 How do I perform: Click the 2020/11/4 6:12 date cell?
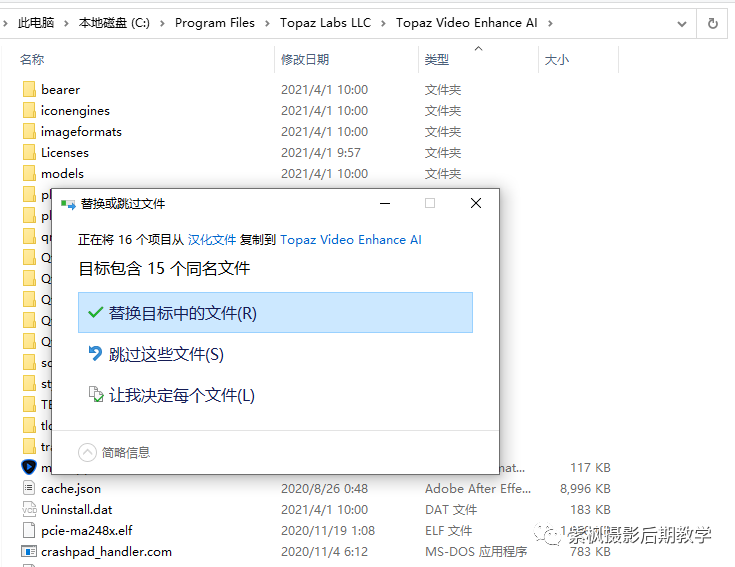click(324, 552)
